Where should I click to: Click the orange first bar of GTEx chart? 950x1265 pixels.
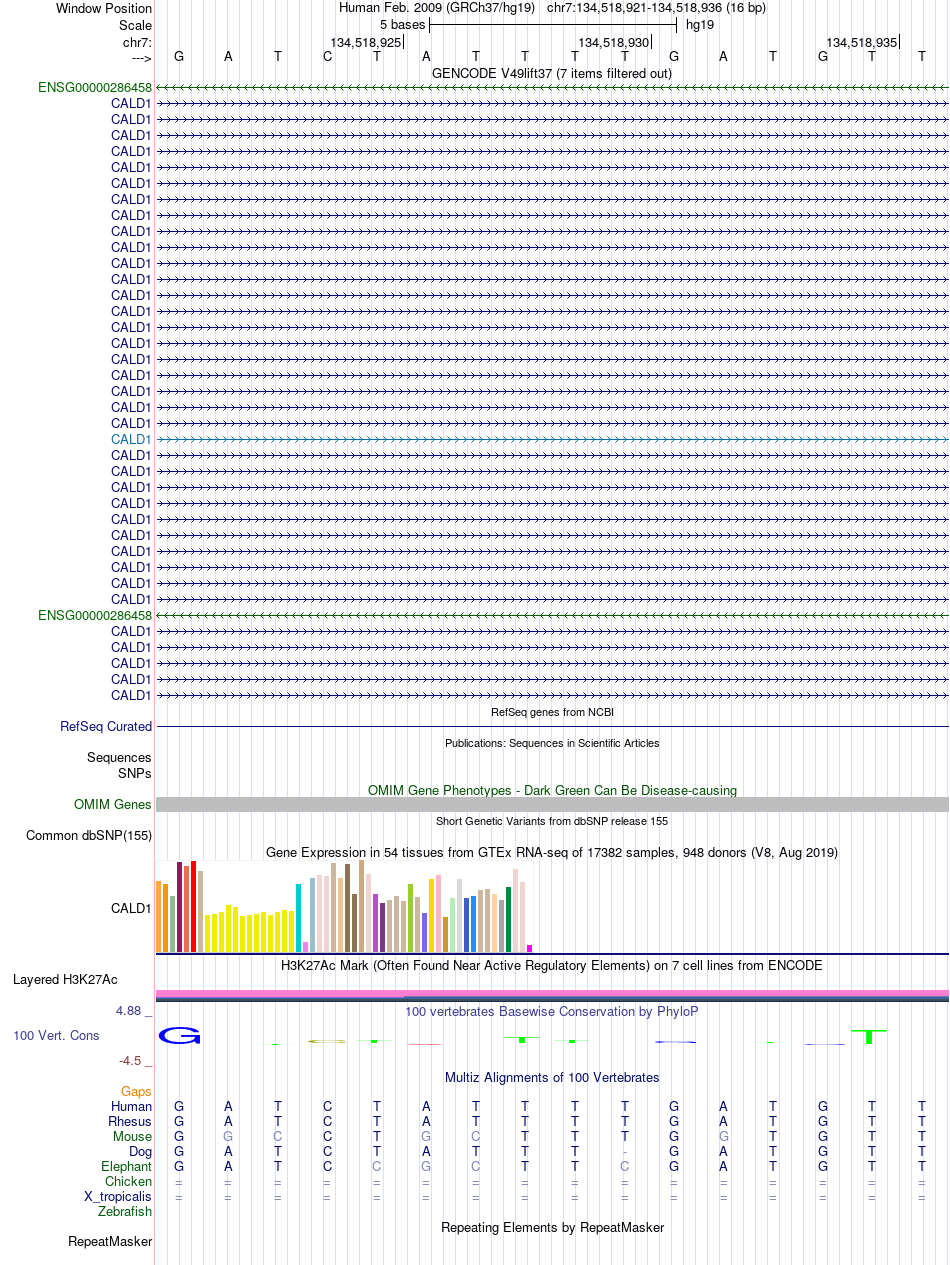coord(159,916)
